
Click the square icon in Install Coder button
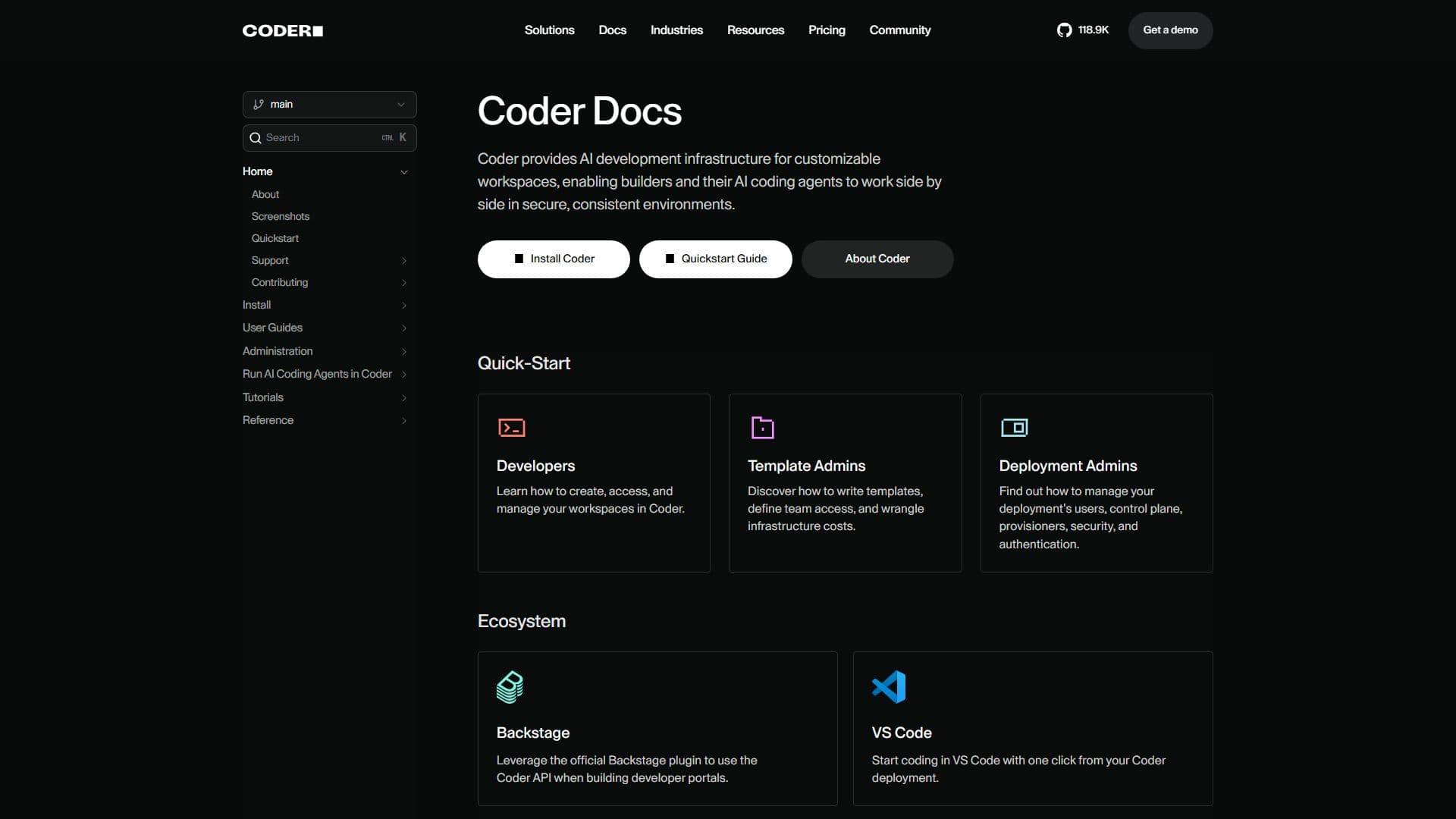519,259
